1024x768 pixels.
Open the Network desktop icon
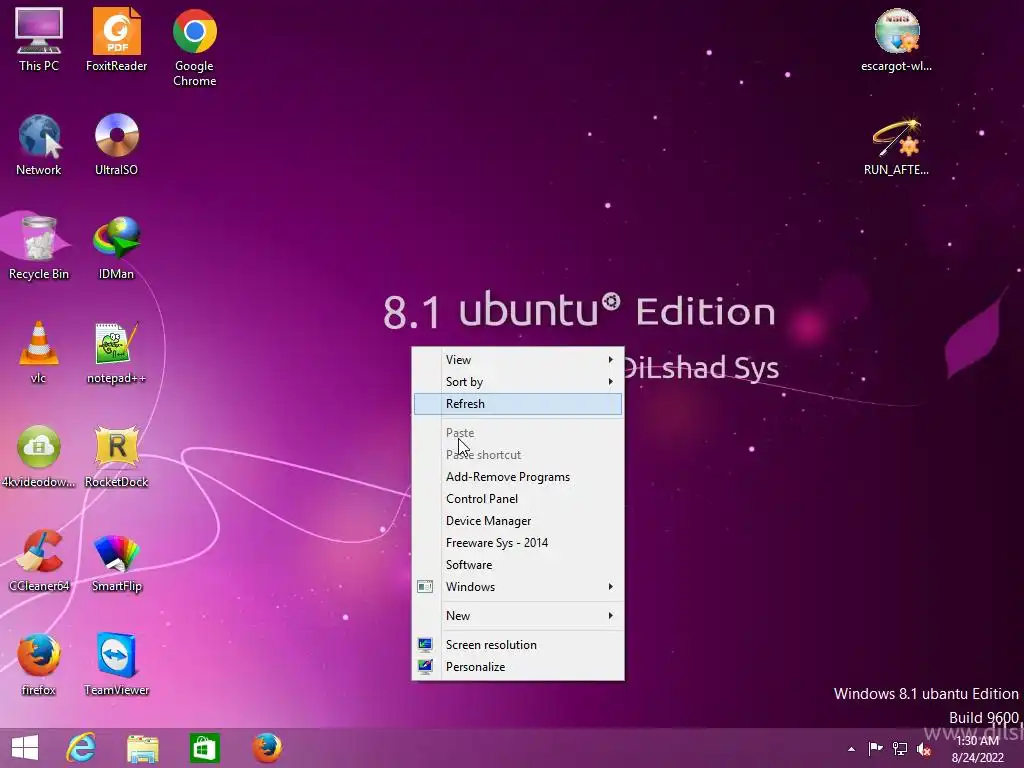(39, 144)
